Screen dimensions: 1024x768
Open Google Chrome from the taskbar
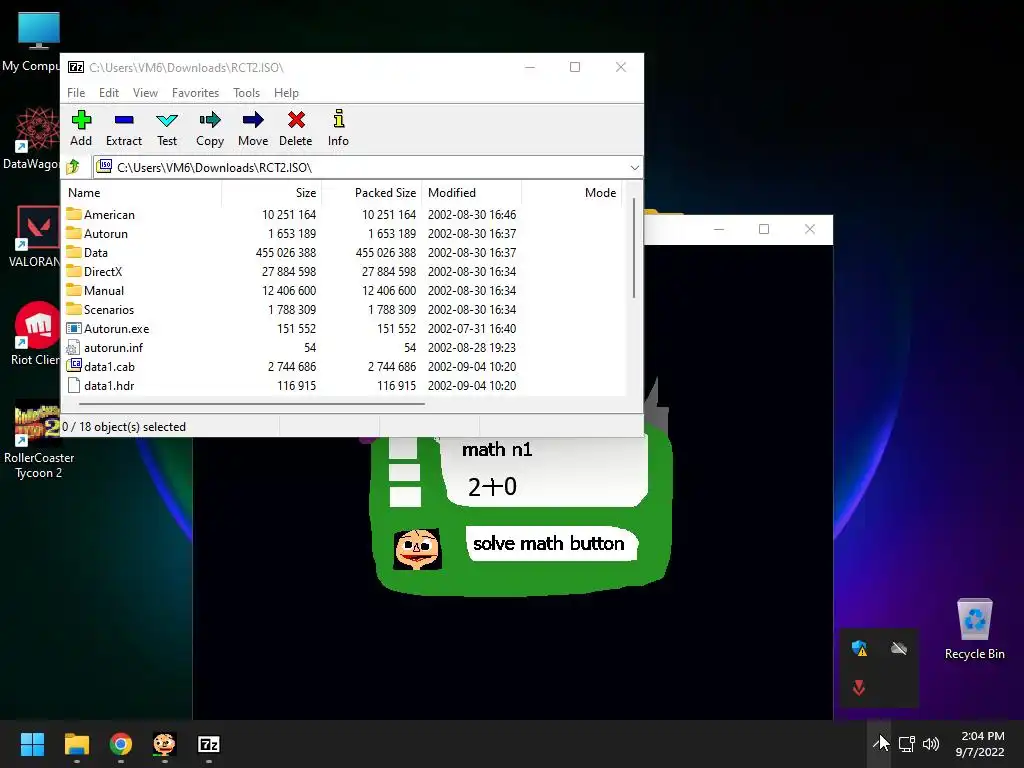tap(120, 744)
